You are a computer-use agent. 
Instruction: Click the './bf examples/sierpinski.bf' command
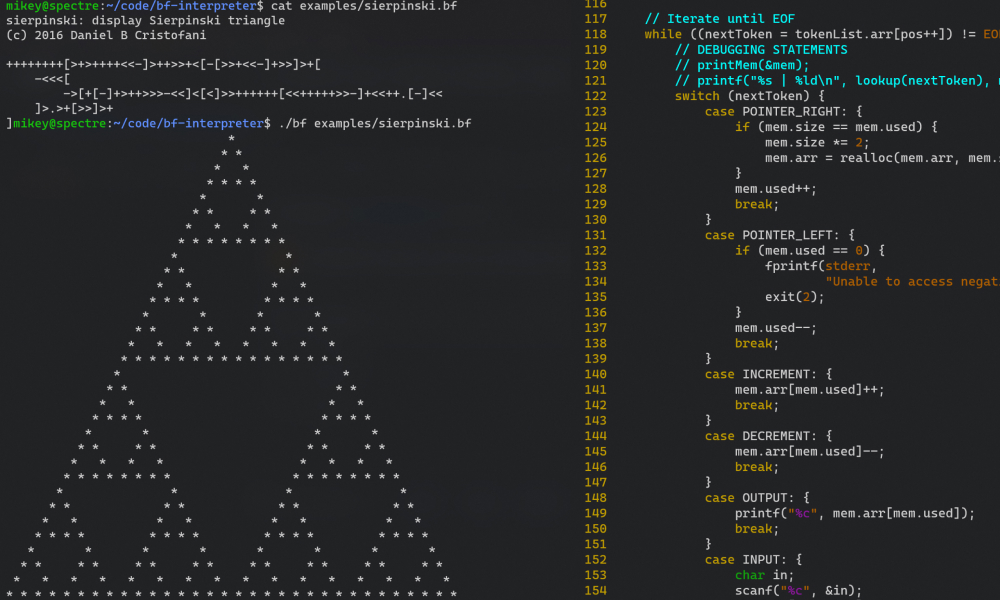[375, 123]
